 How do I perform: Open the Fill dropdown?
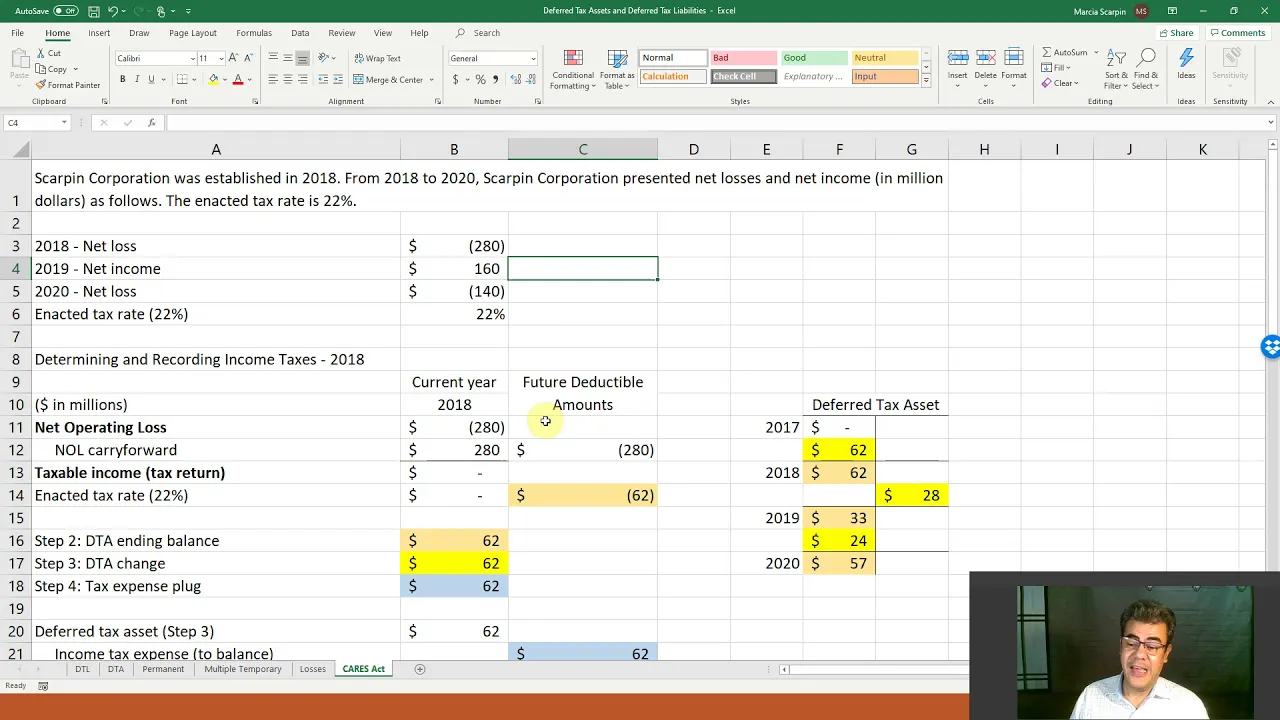(x=1055, y=68)
